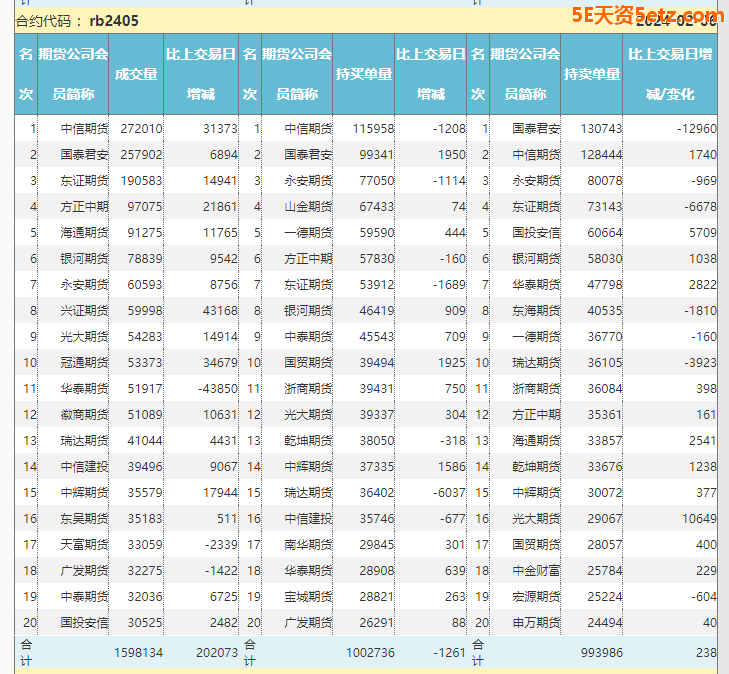Select the total long position 1002736
Viewport: 729px width, 674px height.
click(366, 653)
